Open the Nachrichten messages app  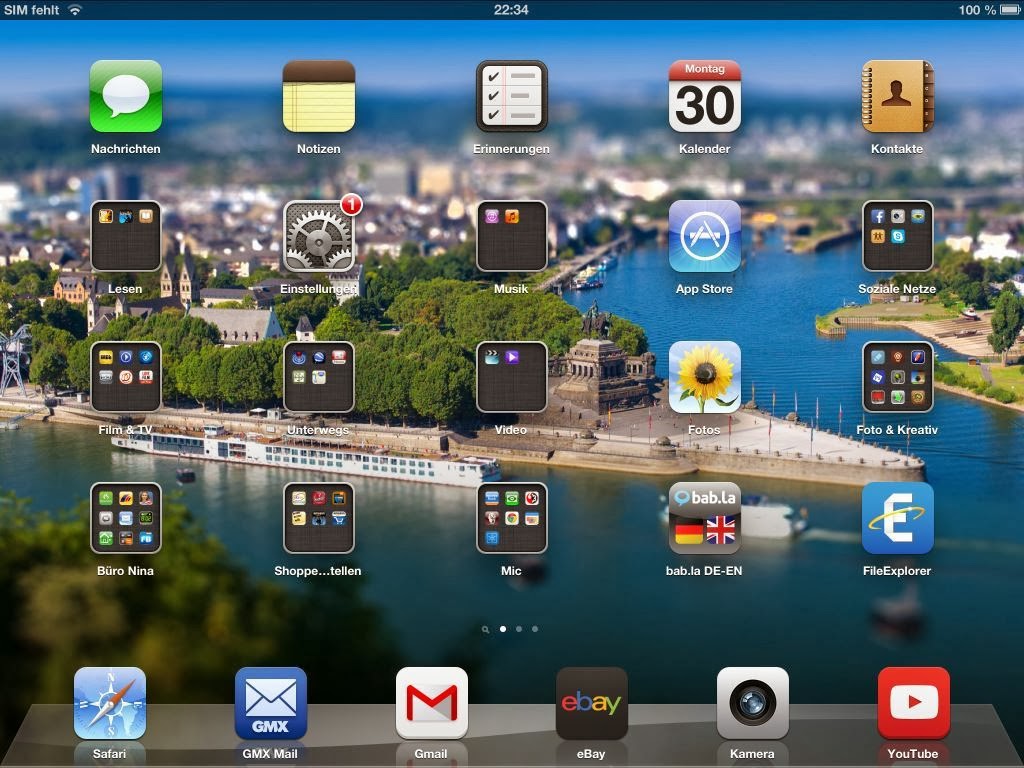pyautogui.click(x=125, y=96)
